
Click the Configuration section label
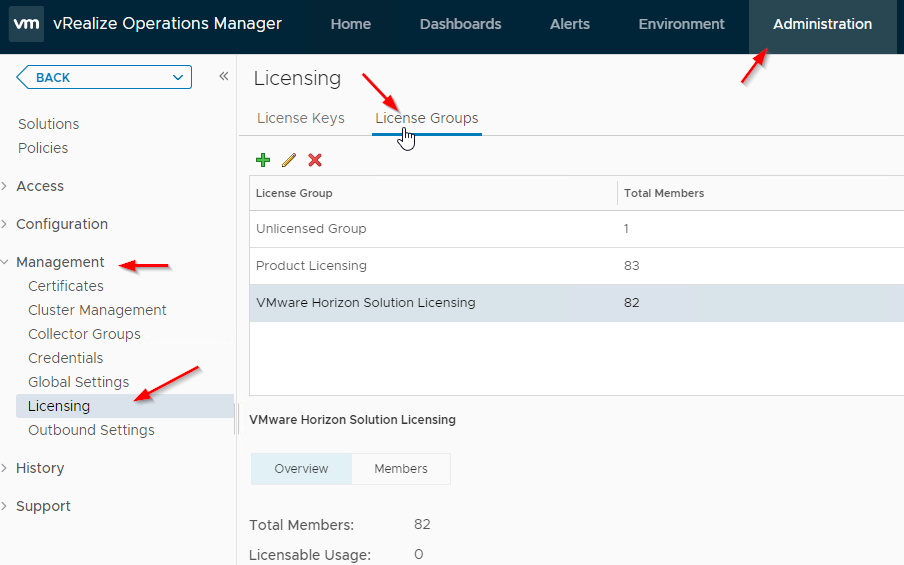click(x=62, y=224)
